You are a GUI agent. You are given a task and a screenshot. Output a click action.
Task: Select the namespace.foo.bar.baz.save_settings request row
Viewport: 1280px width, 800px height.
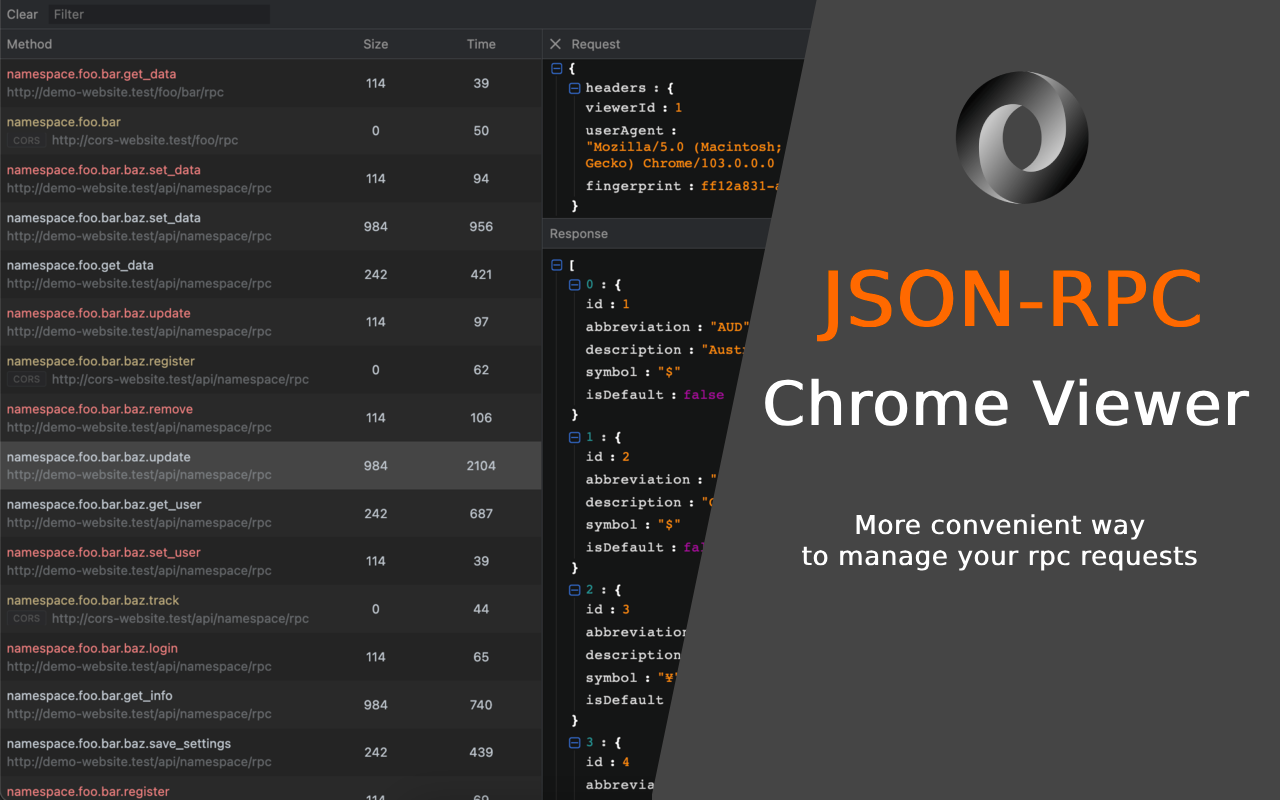click(271, 753)
